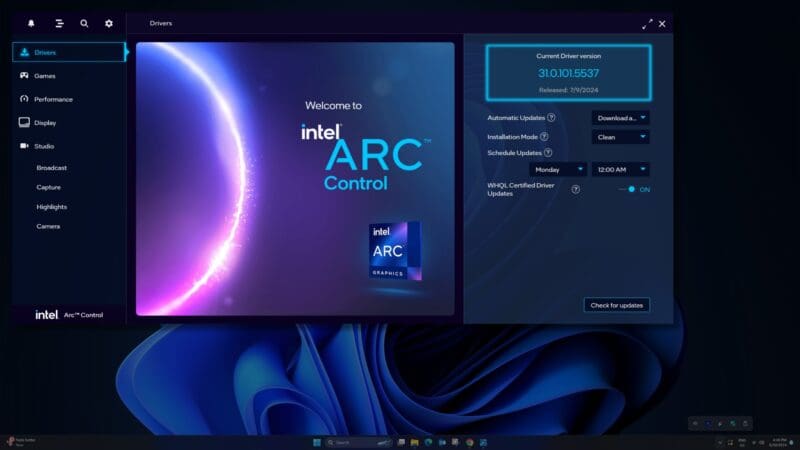Show help for Automatic Updates

(x=551, y=117)
